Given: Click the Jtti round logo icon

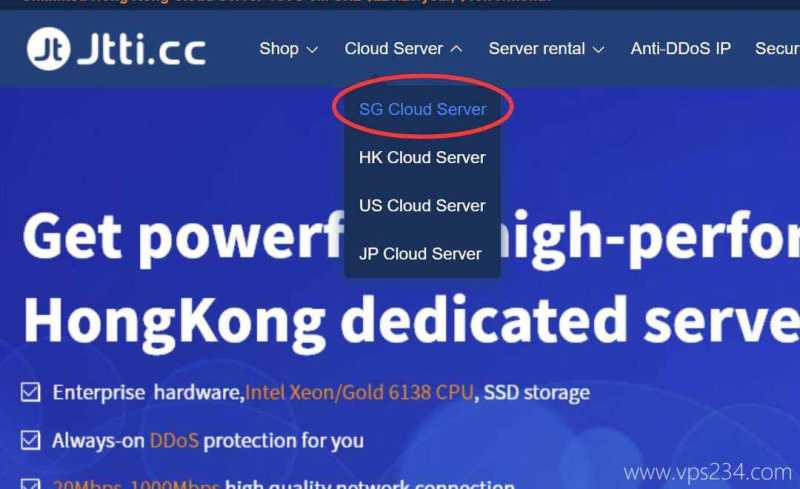Looking at the screenshot, I should click(x=48, y=48).
